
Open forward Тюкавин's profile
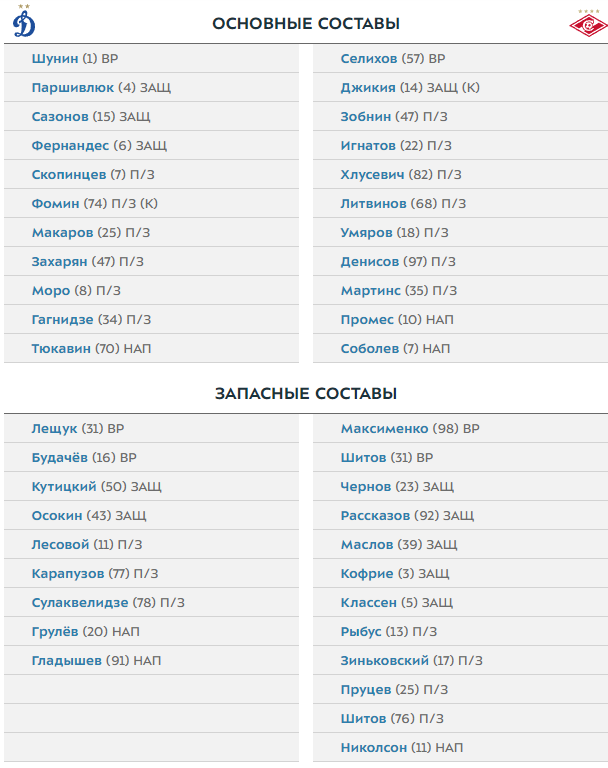tap(61, 349)
